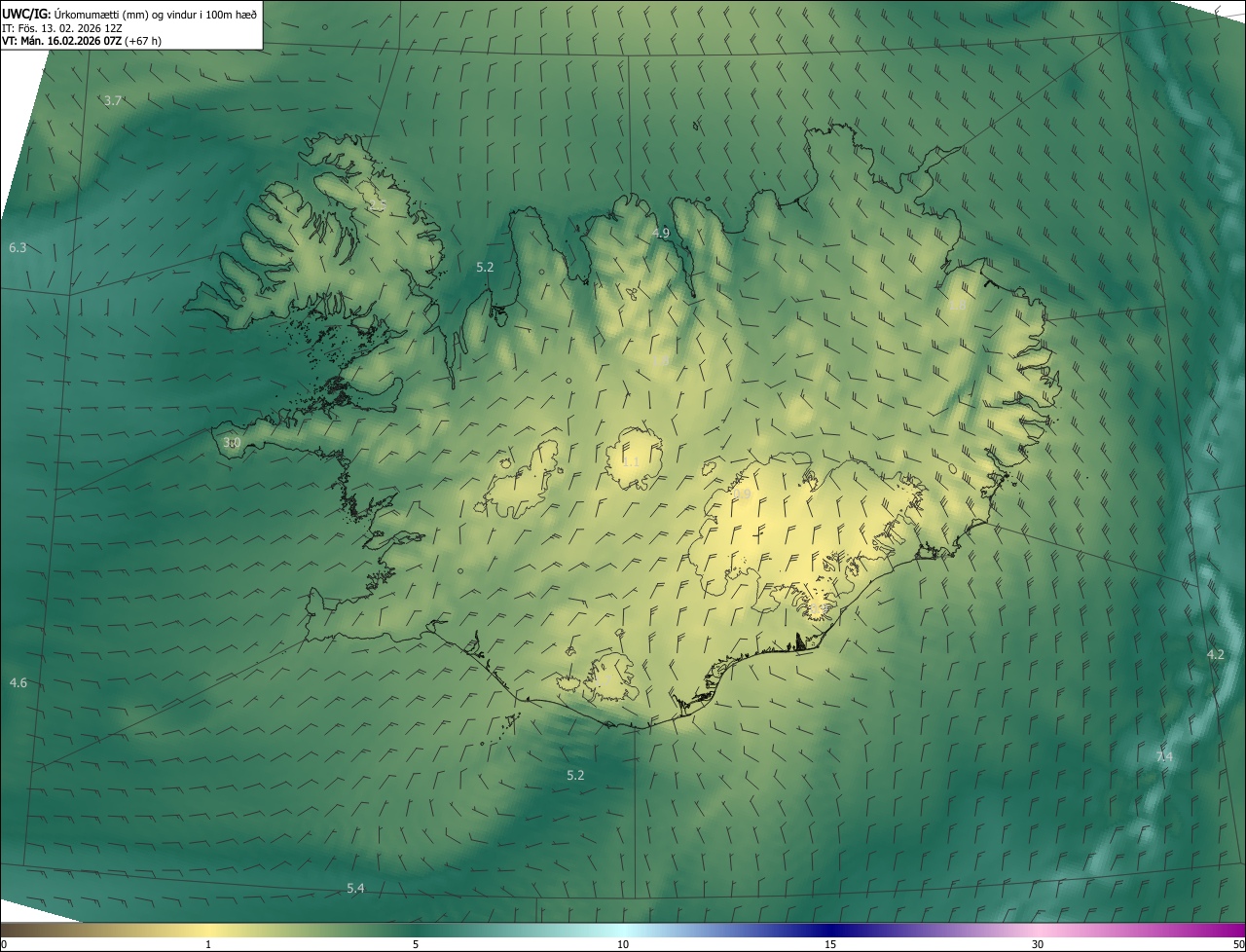Click the 4.2 value label
This screenshot has height=952, width=1246.
[1215, 654]
